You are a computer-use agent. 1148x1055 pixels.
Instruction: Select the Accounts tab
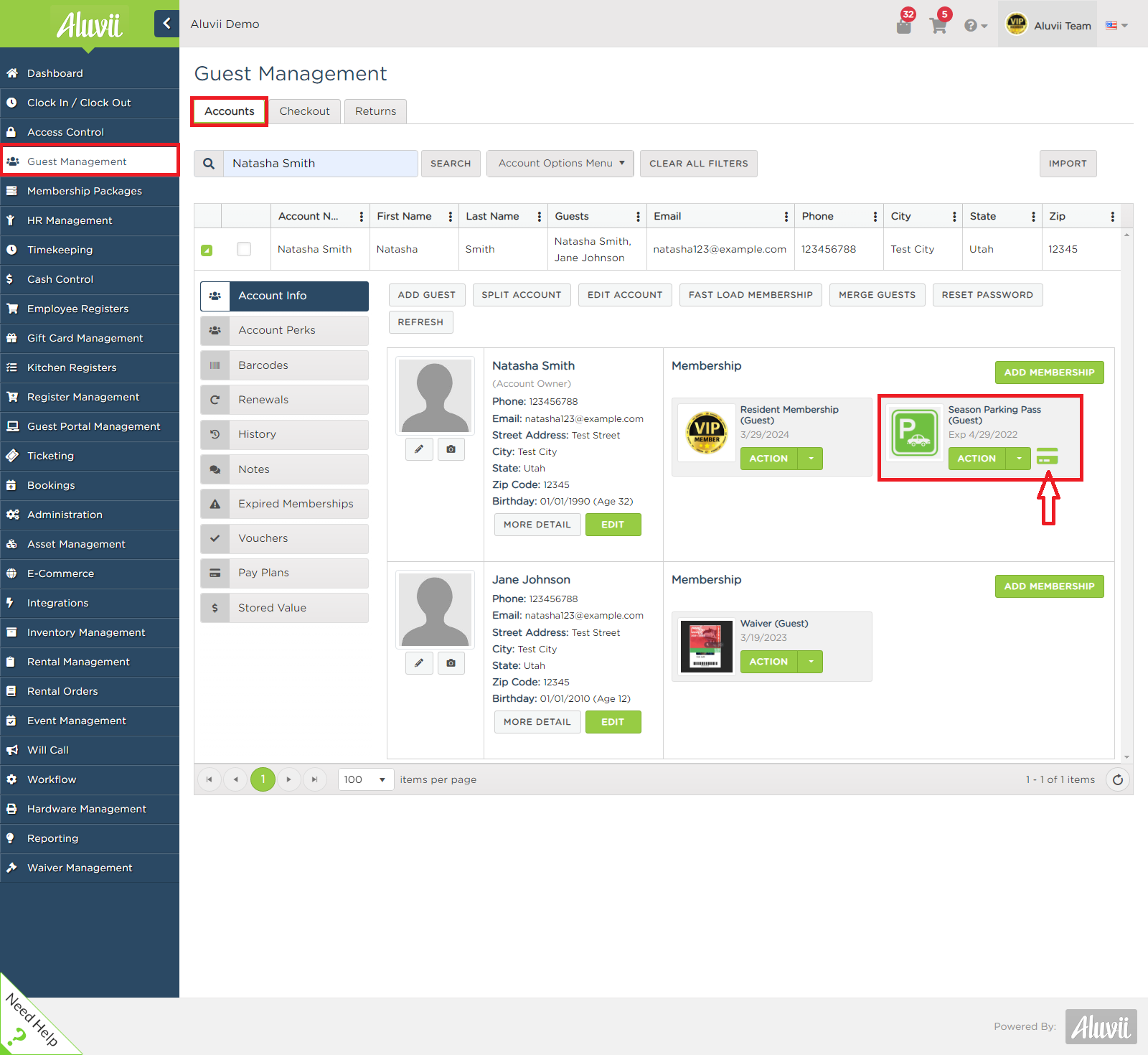(x=230, y=111)
